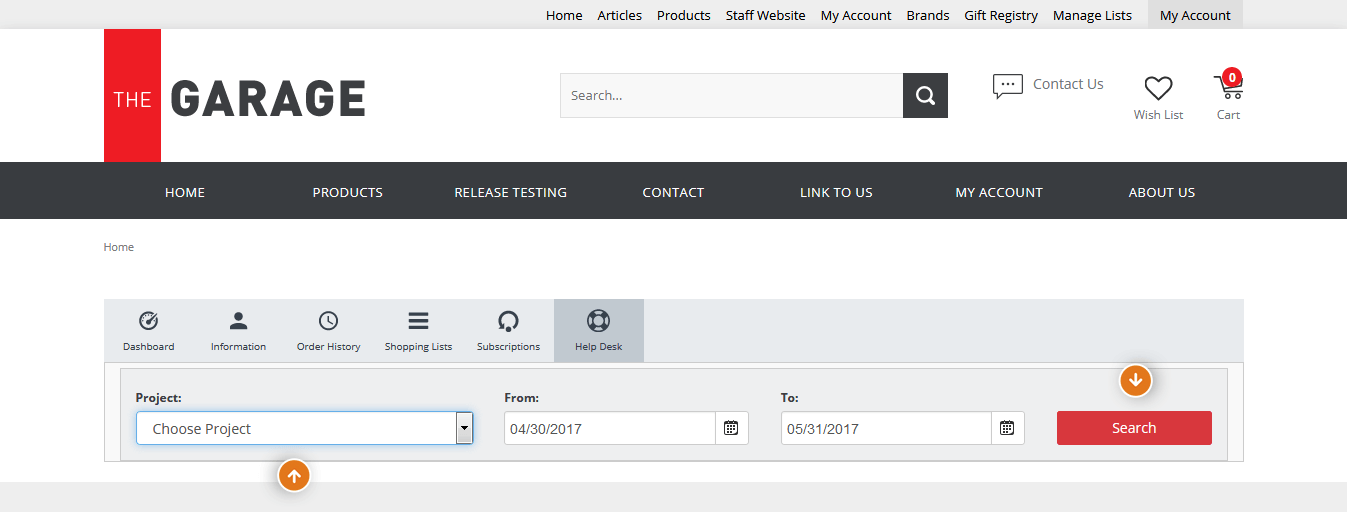Open the Wish List heart icon
The width and height of the screenshot is (1347, 512).
click(x=1158, y=89)
